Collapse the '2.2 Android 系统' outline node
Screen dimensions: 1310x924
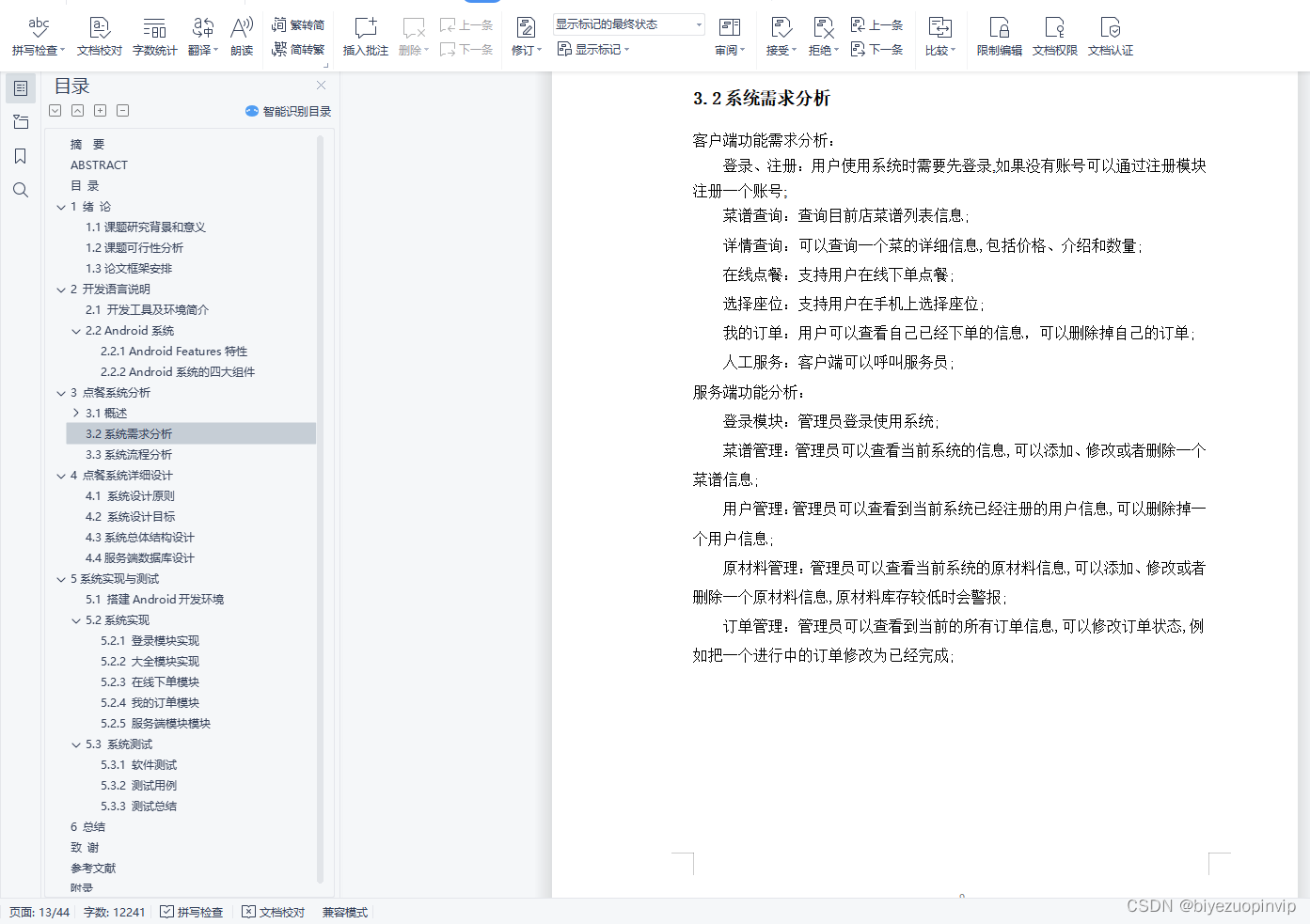click(x=76, y=331)
